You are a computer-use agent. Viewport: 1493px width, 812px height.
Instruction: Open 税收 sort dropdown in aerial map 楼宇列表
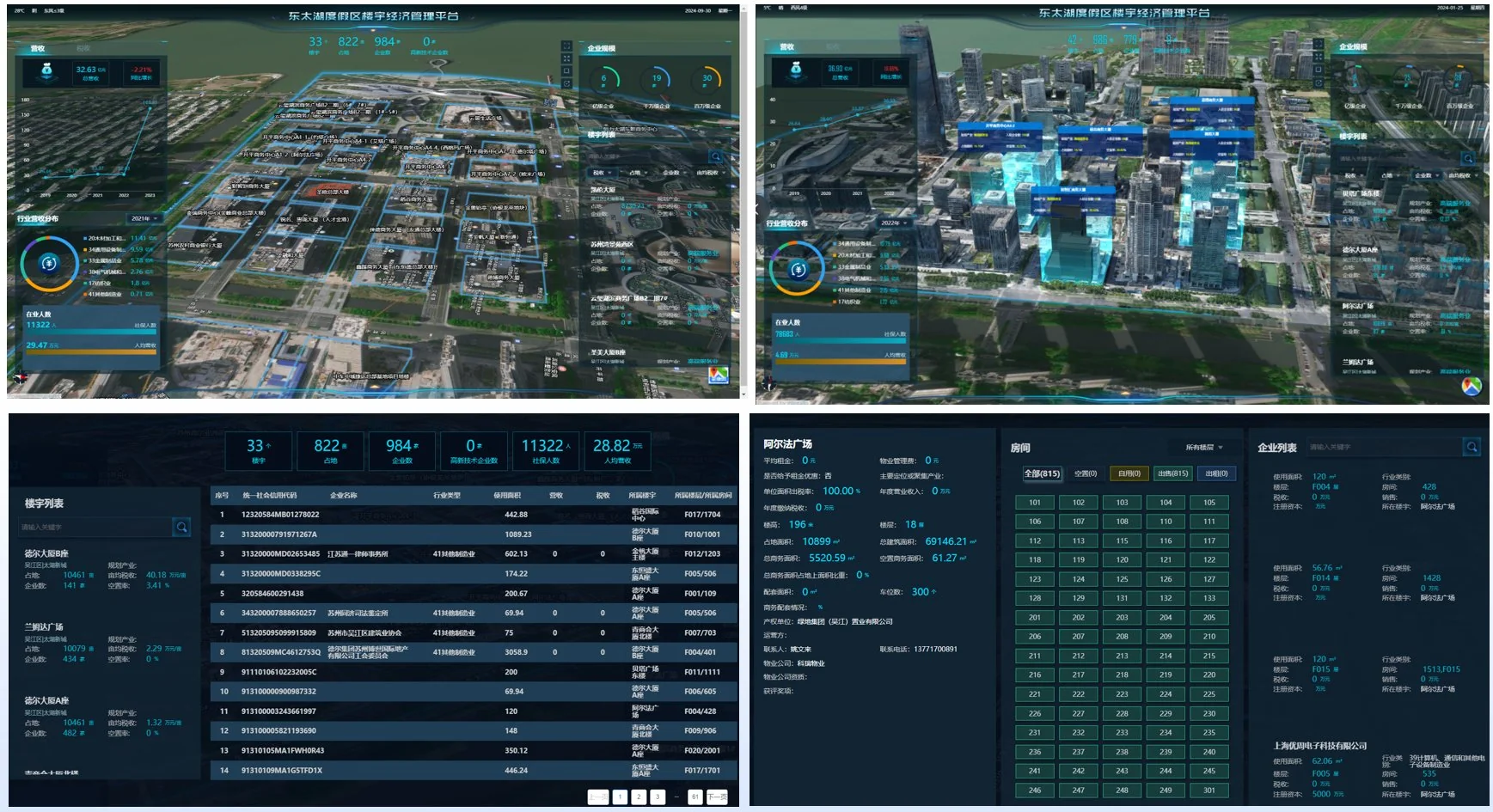(x=602, y=173)
